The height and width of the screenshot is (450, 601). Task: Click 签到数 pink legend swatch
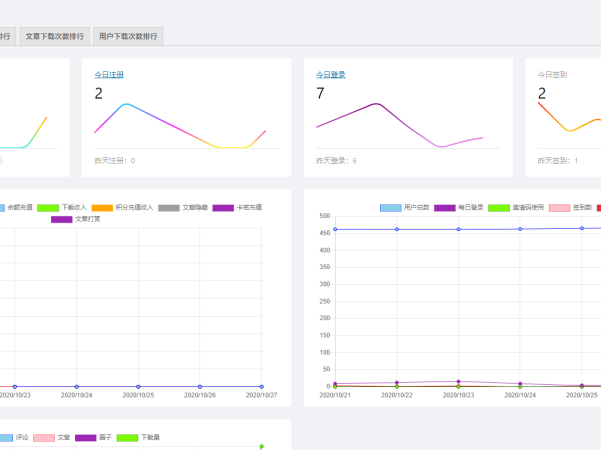tap(560, 207)
